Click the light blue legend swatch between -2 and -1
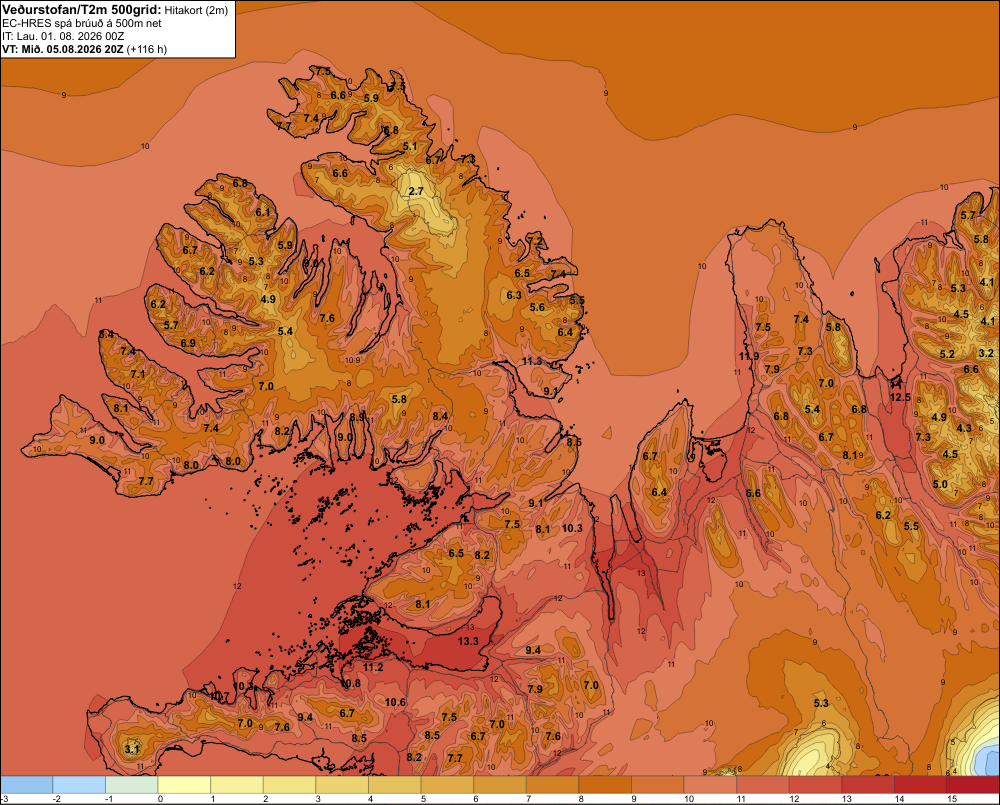1000x805 pixels. coord(79,785)
